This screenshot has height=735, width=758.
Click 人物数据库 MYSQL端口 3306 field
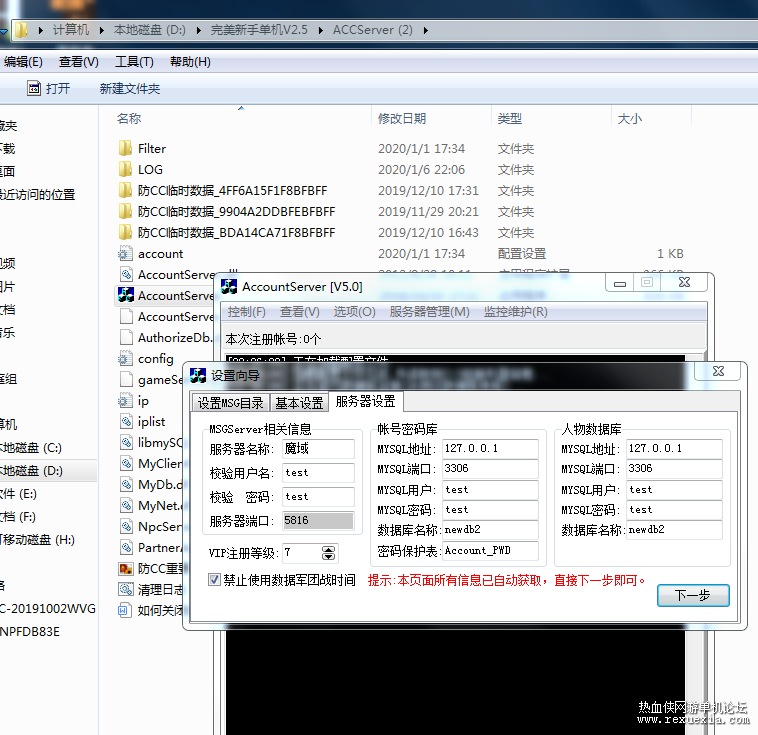(674, 468)
